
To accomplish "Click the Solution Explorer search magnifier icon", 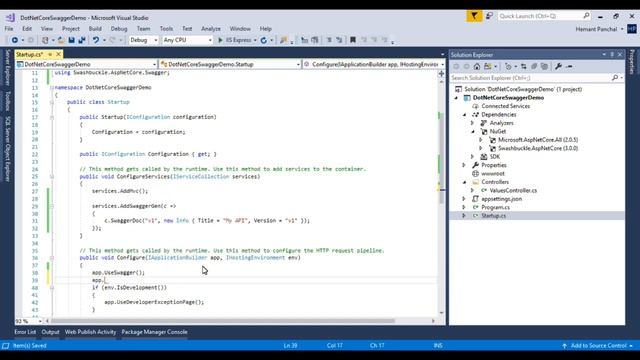I will tap(615, 78).
